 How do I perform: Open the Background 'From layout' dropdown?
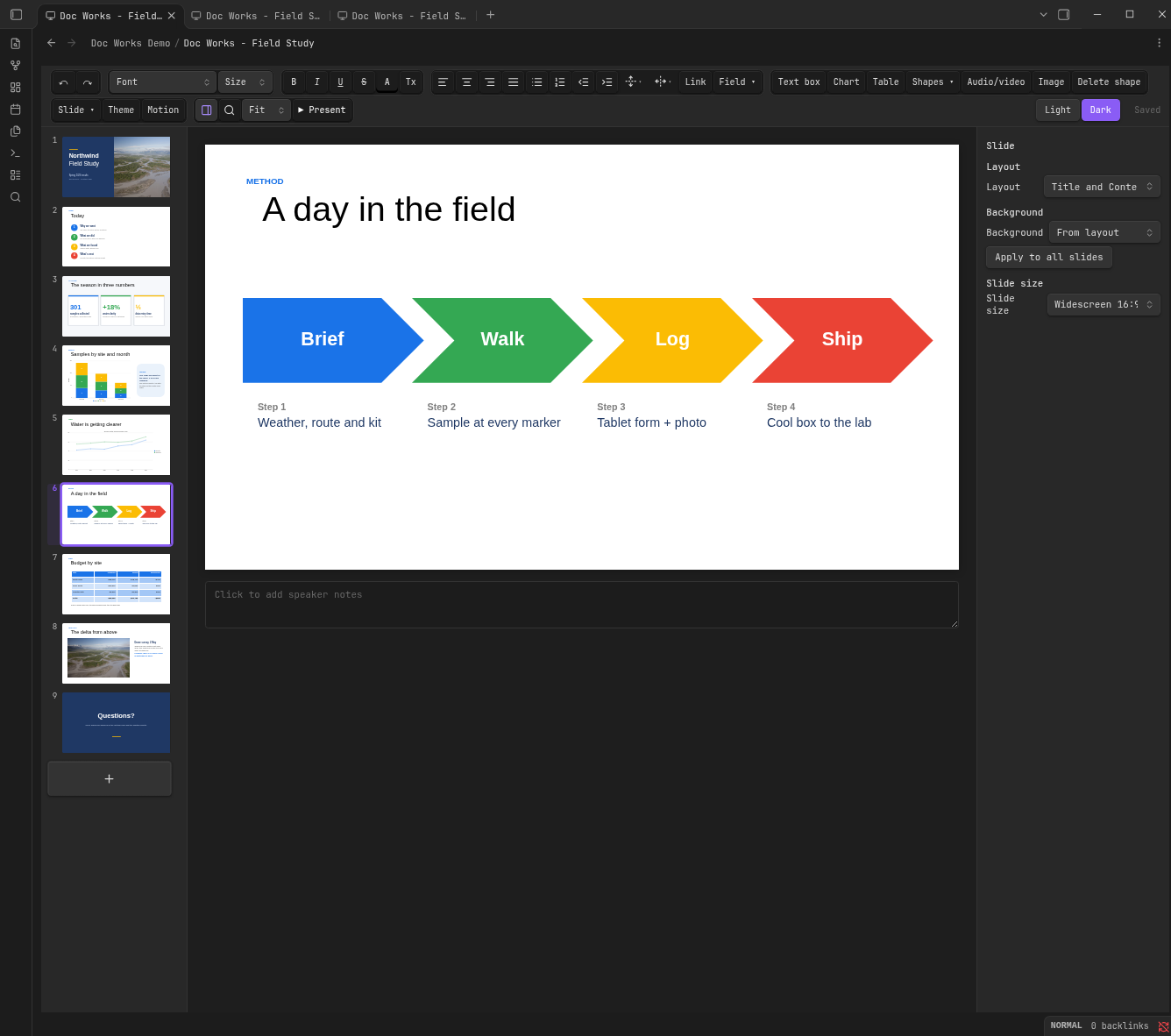coord(1104,232)
